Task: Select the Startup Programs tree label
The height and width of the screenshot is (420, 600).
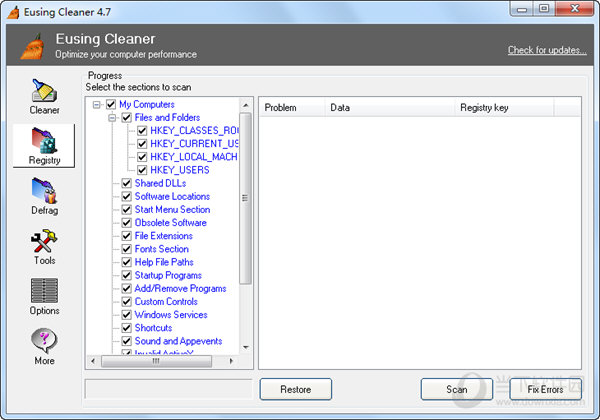Action: point(168,275)
